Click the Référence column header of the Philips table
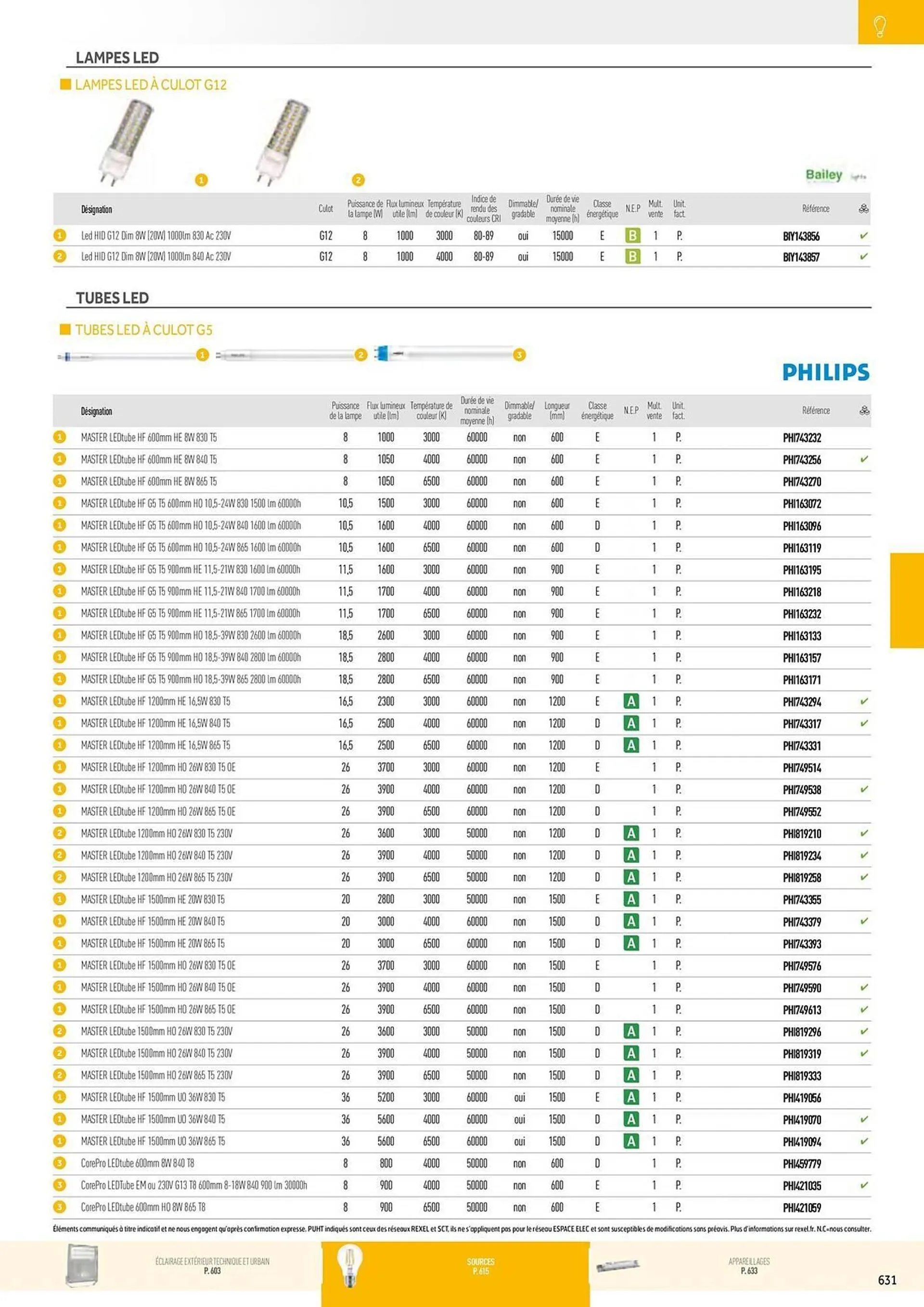 [x=816, y=410]
